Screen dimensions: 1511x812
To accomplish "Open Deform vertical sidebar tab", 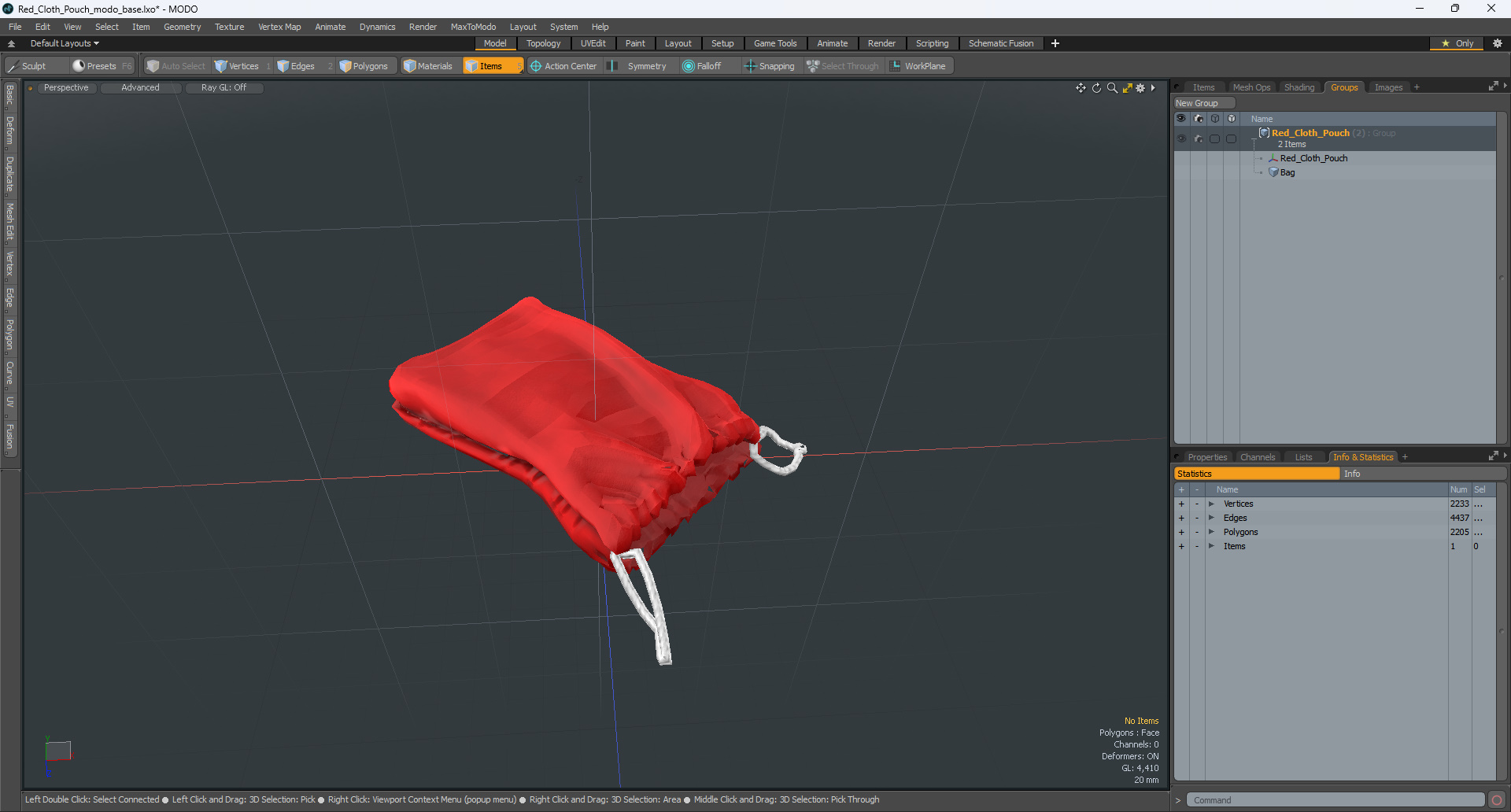I will coord(9,131).
